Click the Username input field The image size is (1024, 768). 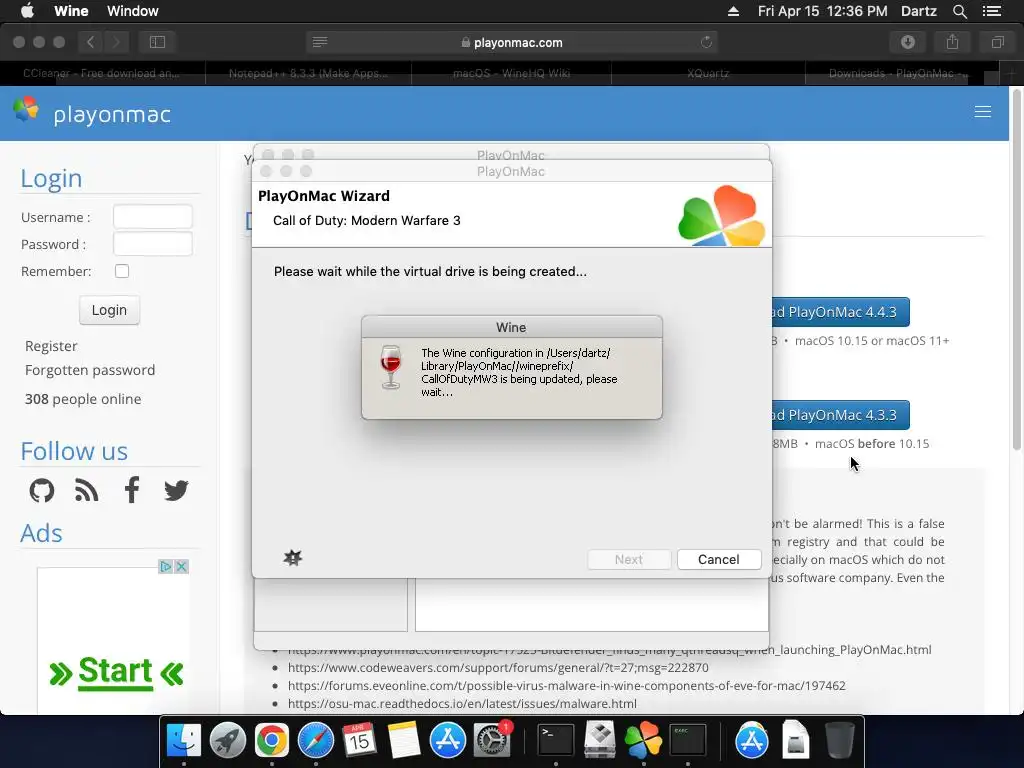pyautogui.click(x=153, y=217)
